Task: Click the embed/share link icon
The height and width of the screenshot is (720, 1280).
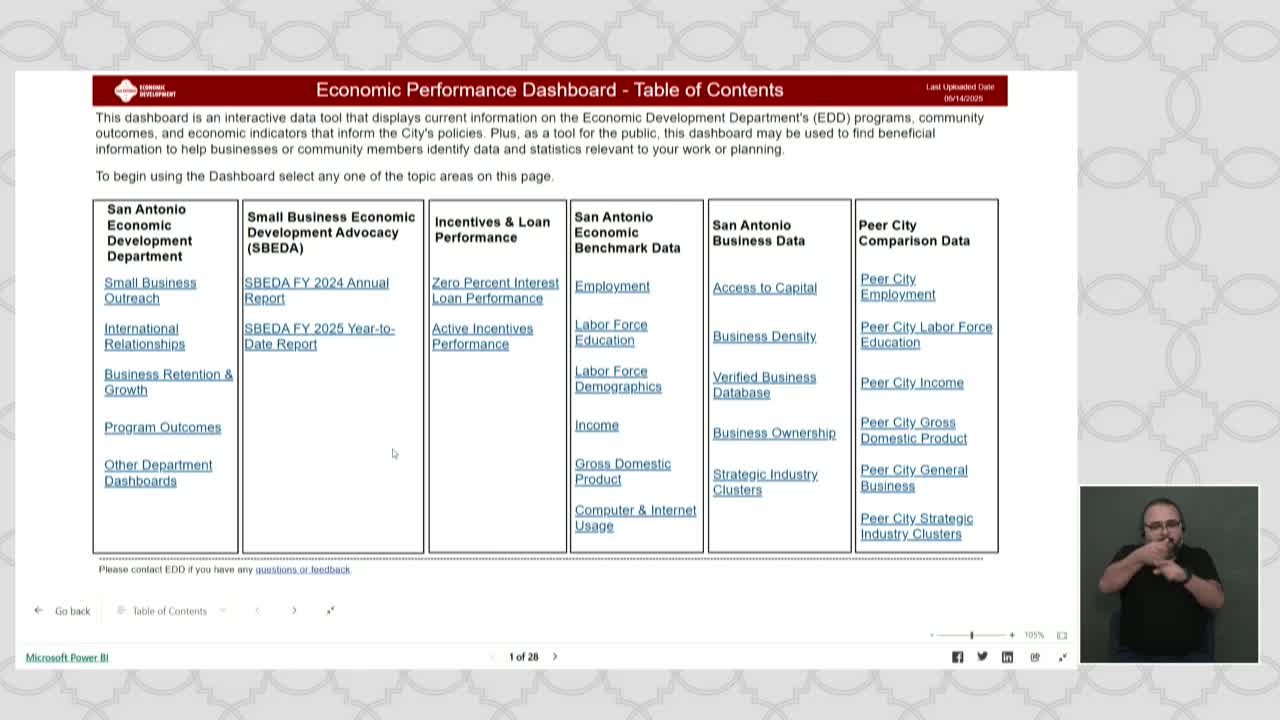Action: click(1035, 657)
